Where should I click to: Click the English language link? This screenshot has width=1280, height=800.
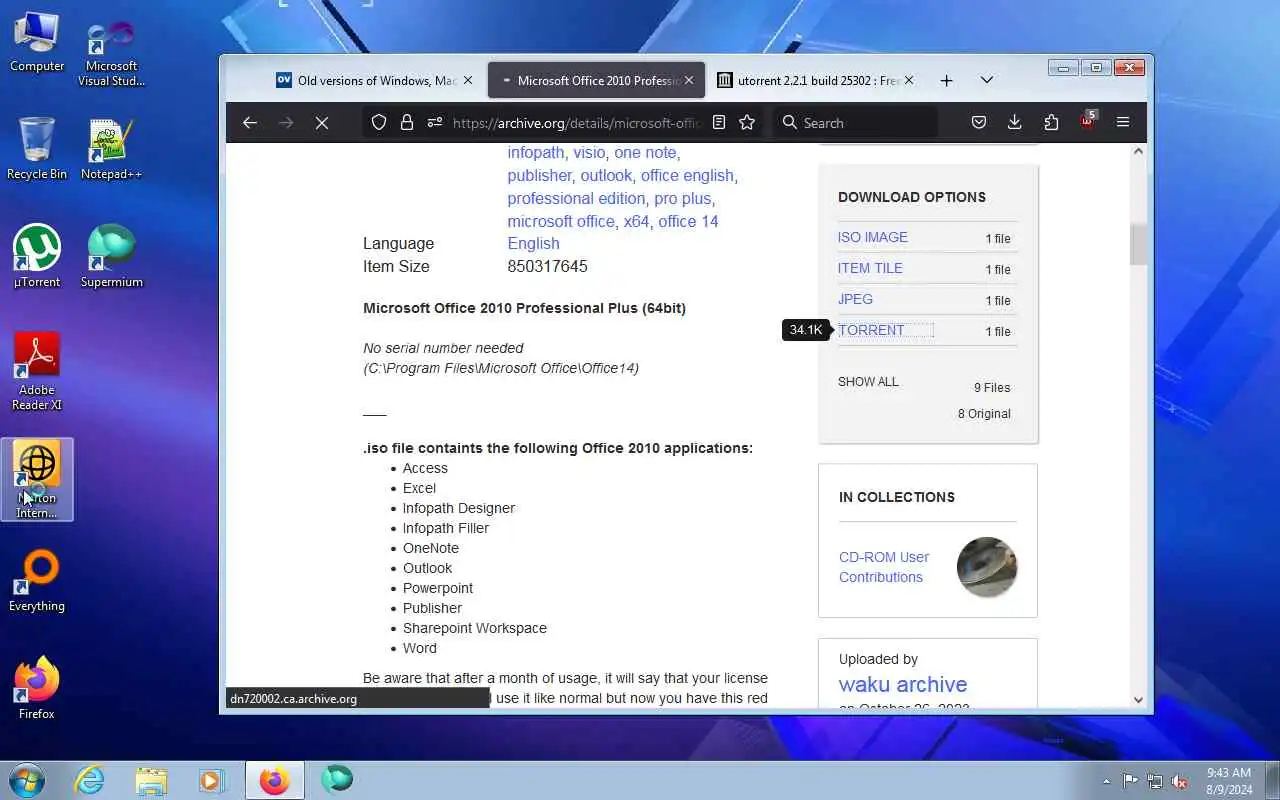point(533,243)
